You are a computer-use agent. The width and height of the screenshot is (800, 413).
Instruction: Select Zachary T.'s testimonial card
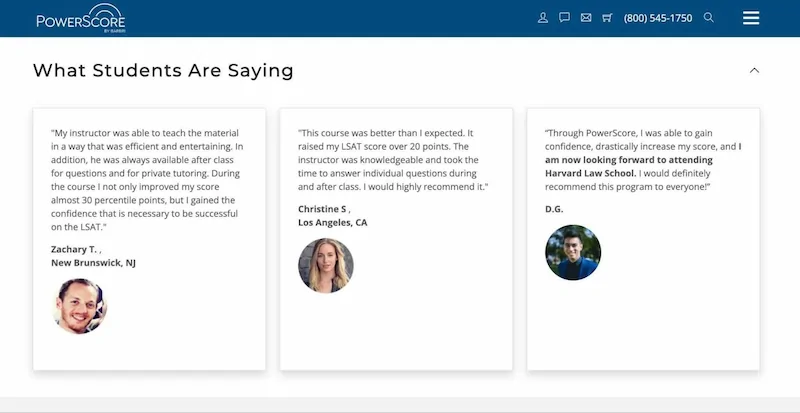149,239
